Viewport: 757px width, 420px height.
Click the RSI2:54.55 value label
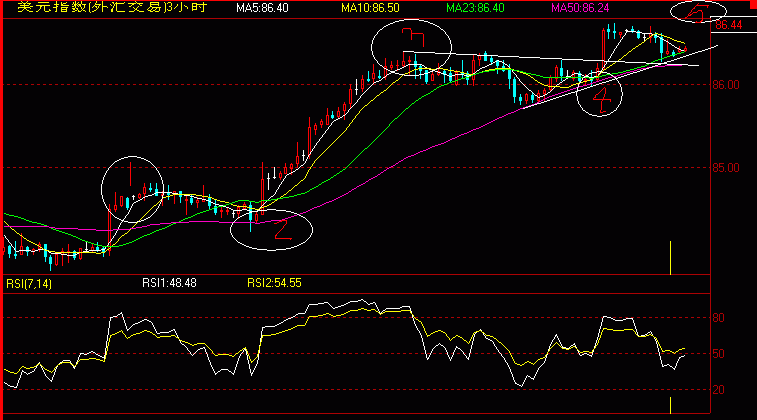tap(274, 283)
